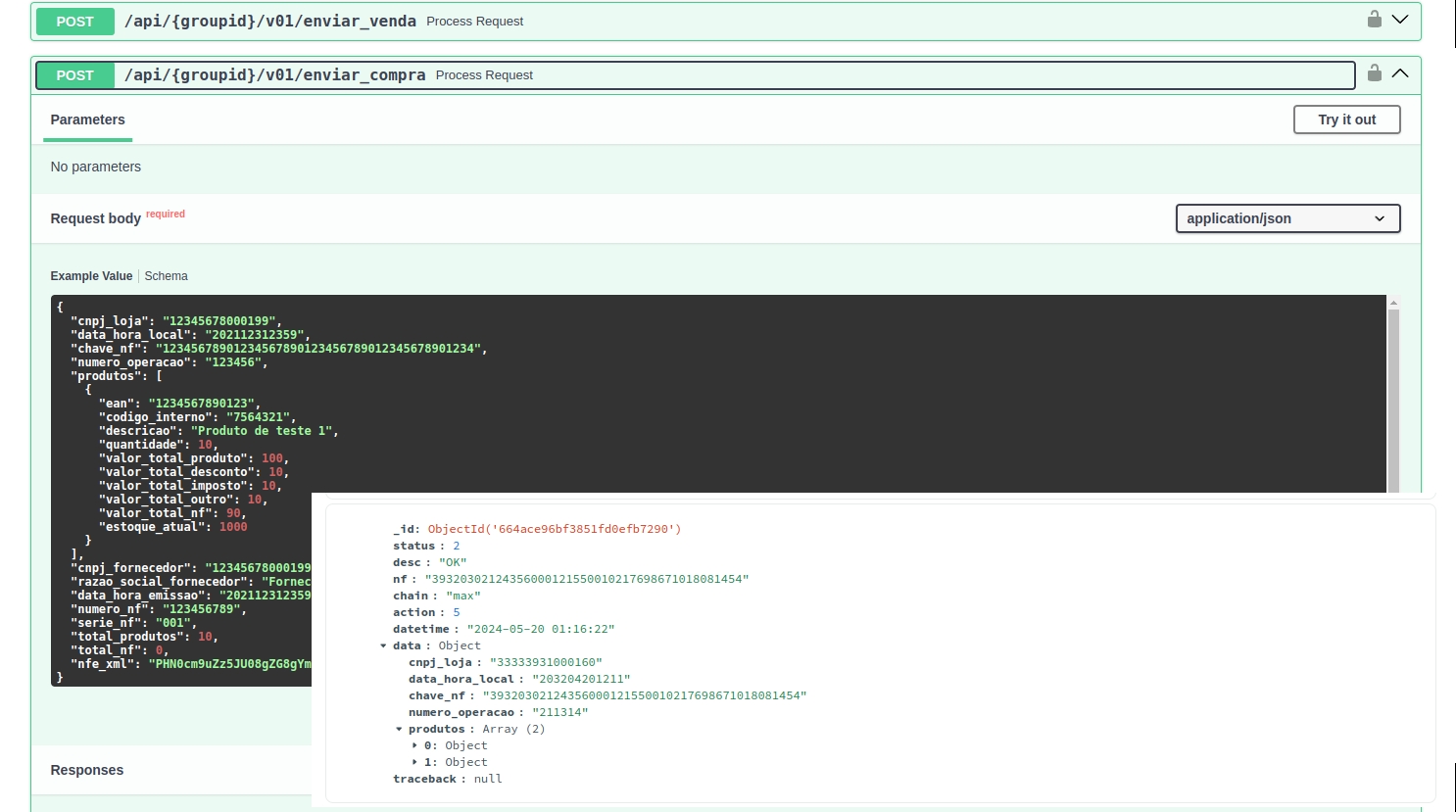Click the POST enviar_compra method badge
This screenshot has height=812, width=1456.
pos(74,75)
